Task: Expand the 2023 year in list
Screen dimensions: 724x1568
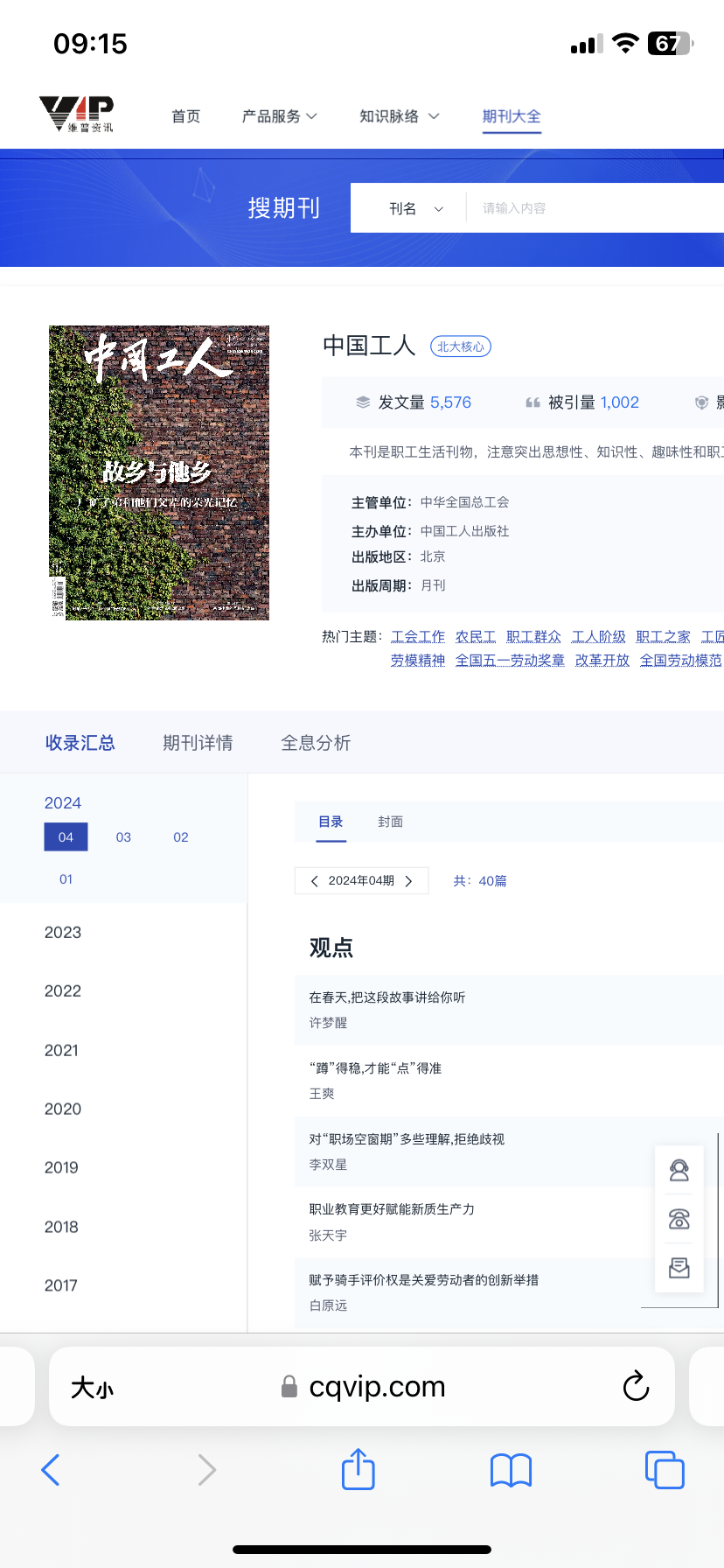Action: (x=63, y=933)
